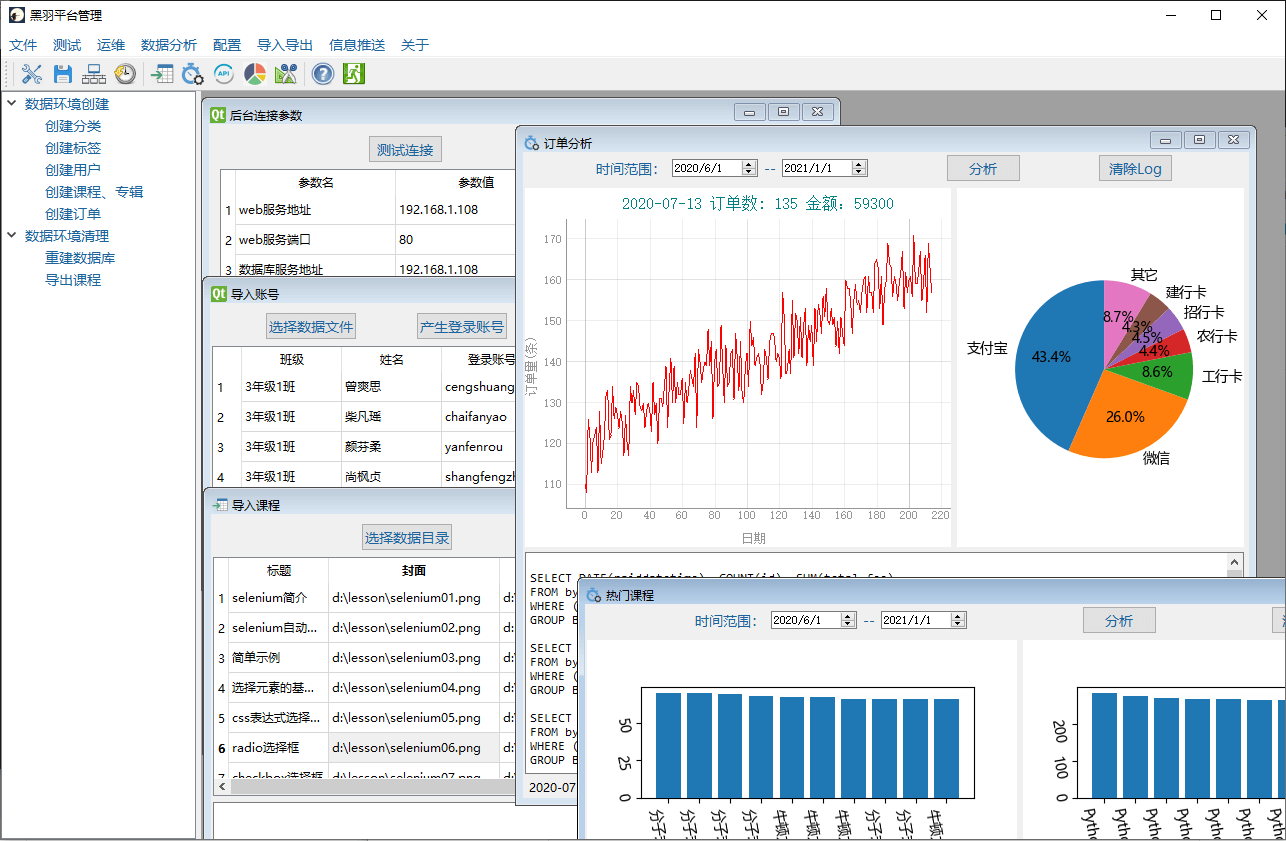This screenshot has height=841, width=1286.
Task: Click the log scrollbar up arrow in 订单分析
Action: (x=1235, y=562)
